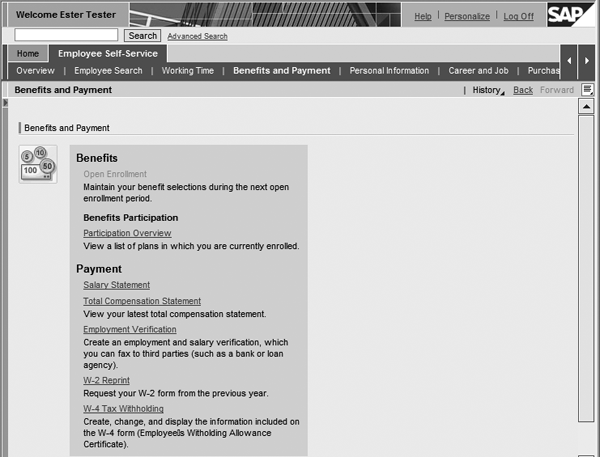
Task: Open W-2 Reprint link
Action: pyautogui.click(x=106, y=380)
